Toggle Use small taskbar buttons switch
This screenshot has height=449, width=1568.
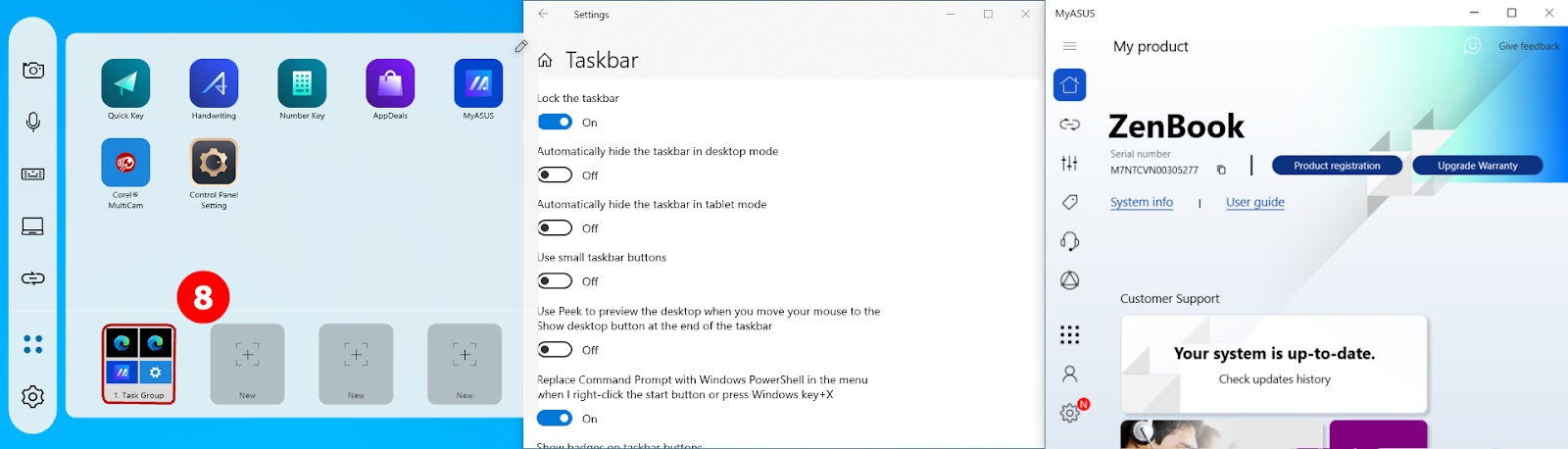555,281
